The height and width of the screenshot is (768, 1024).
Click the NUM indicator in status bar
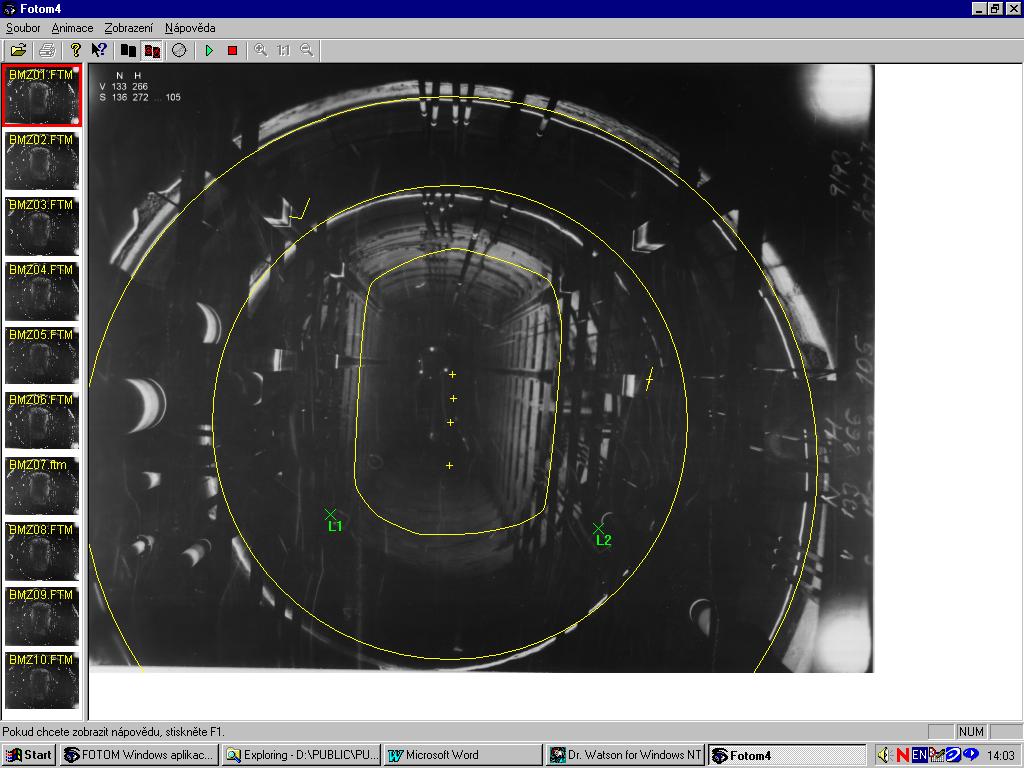click(971, 731)
